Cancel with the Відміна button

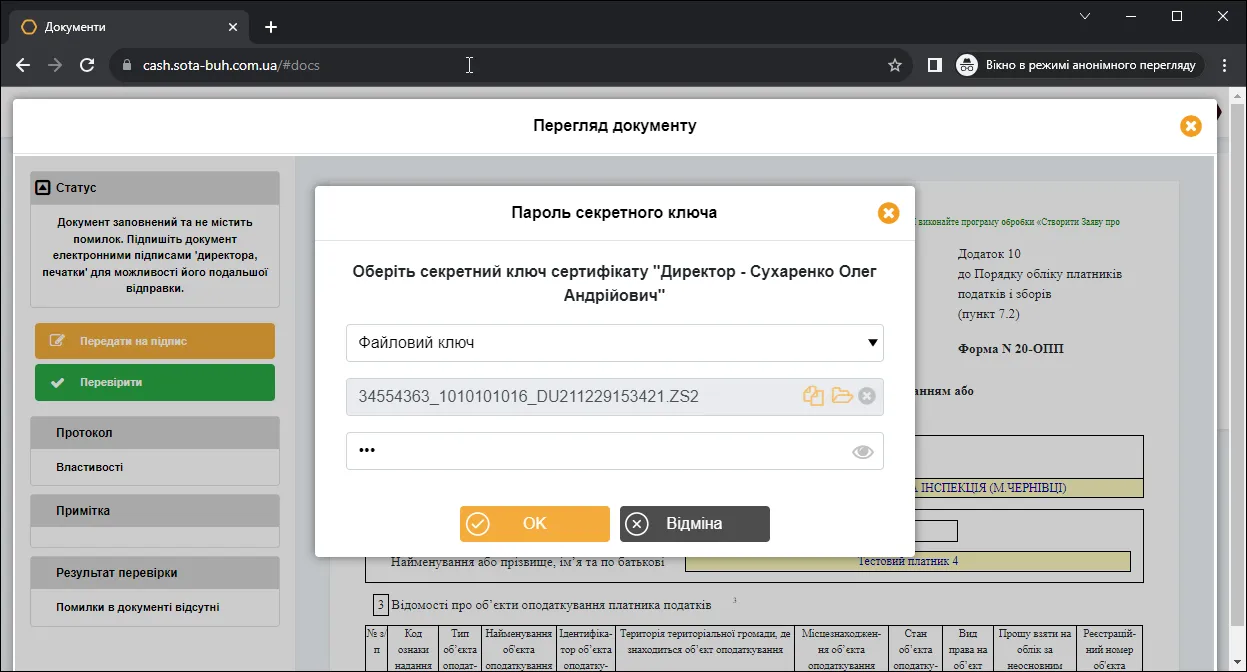click(695, 524)
